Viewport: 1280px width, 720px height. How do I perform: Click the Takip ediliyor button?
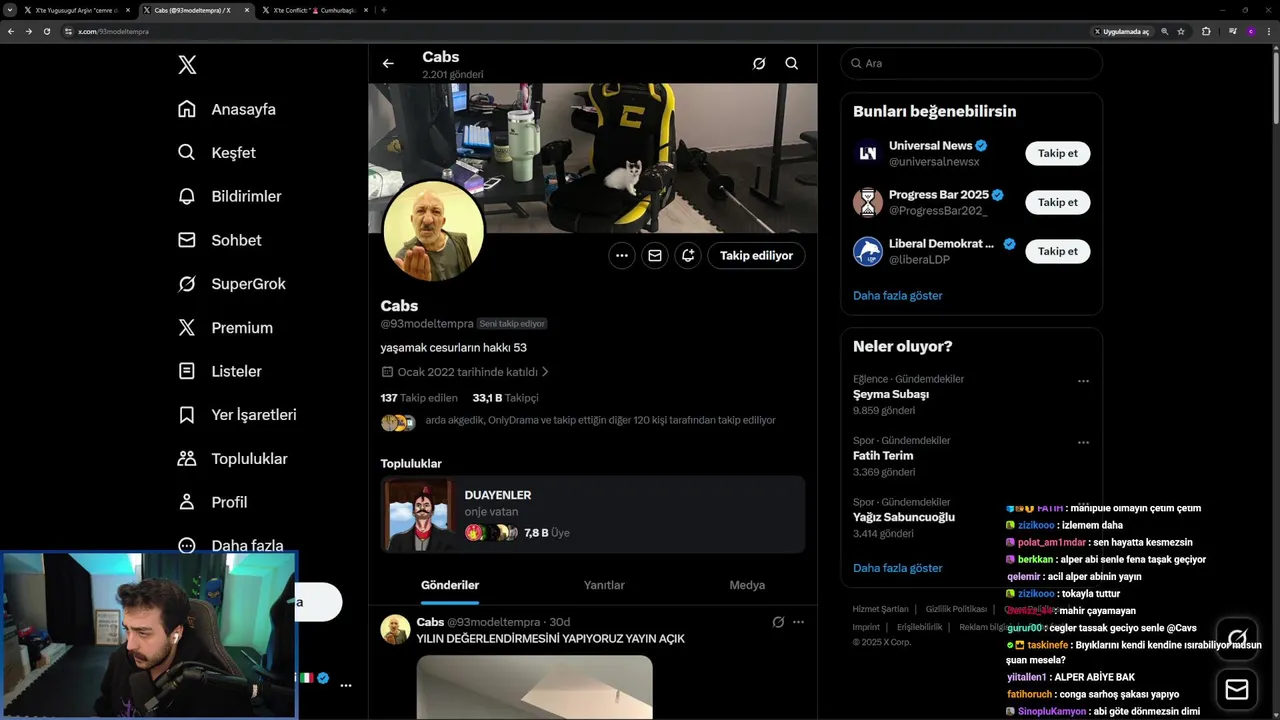pyautogui.click(x=756, y=256)
